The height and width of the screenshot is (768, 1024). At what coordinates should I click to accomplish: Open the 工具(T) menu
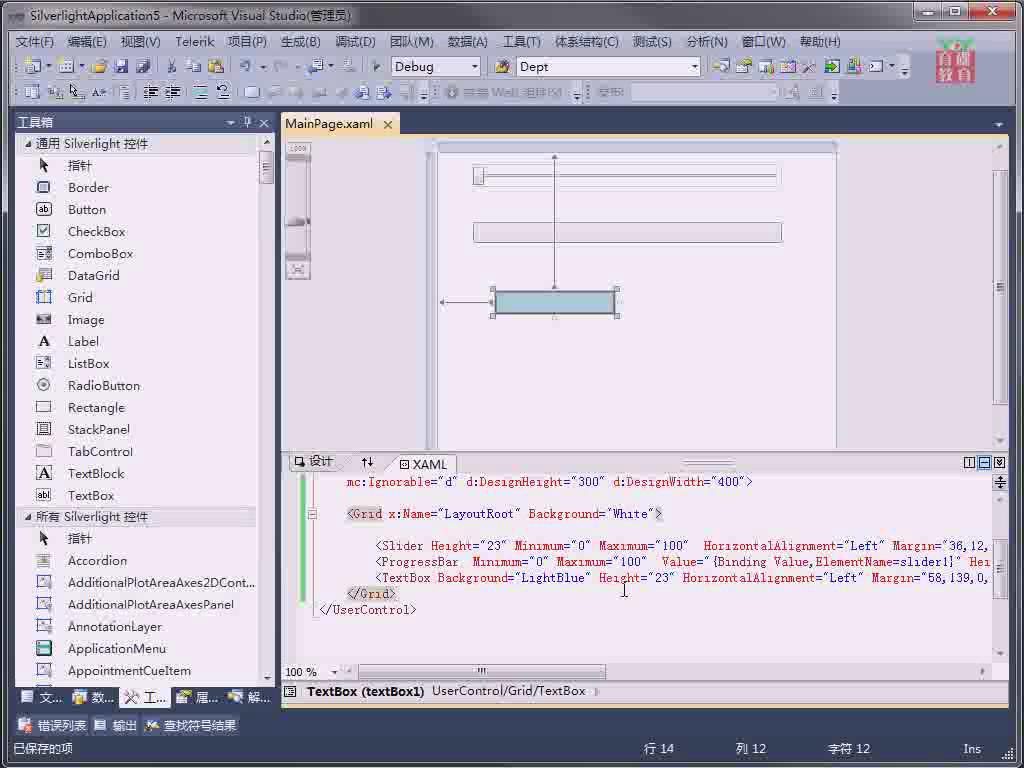521,42
